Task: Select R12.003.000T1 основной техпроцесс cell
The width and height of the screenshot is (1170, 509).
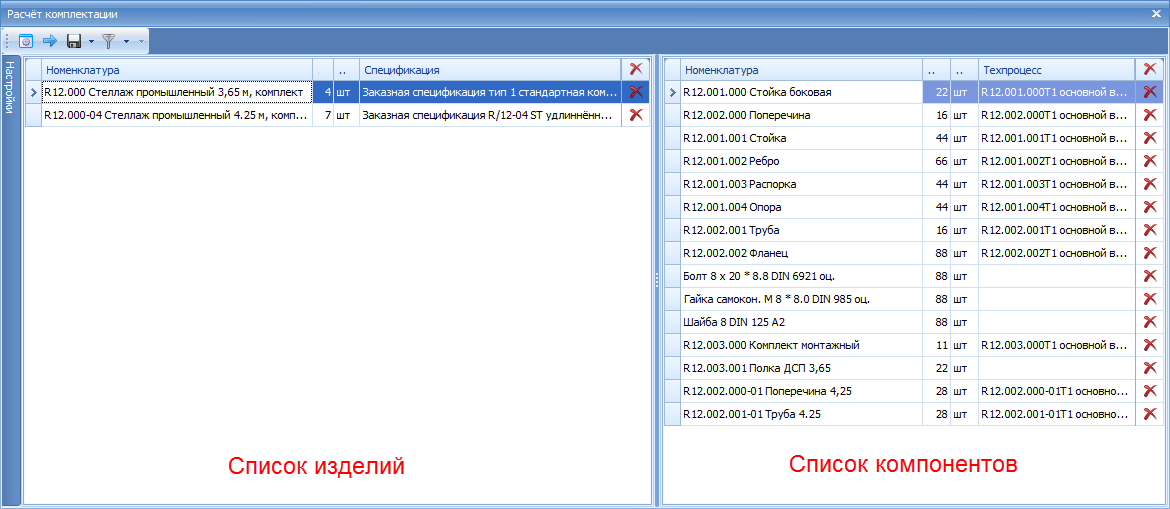Action: 1057,346
